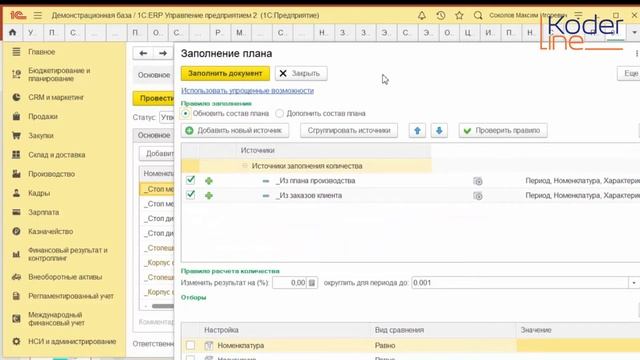The width and height of the screenshot is (640, 360).
Task: Open main hamburger menu near 1C logo
Action: pos(38,16)
